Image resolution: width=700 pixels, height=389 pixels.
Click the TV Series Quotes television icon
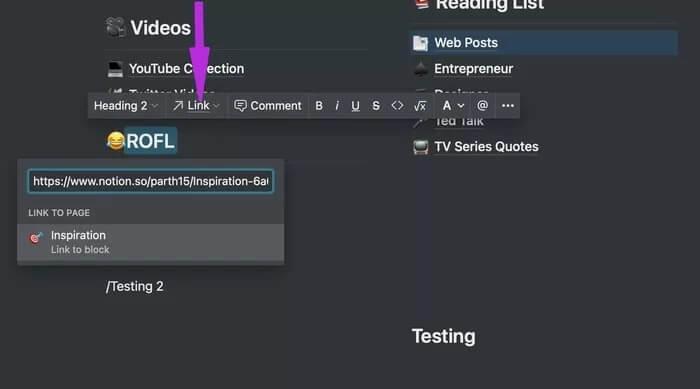click(x=420, y=147)
